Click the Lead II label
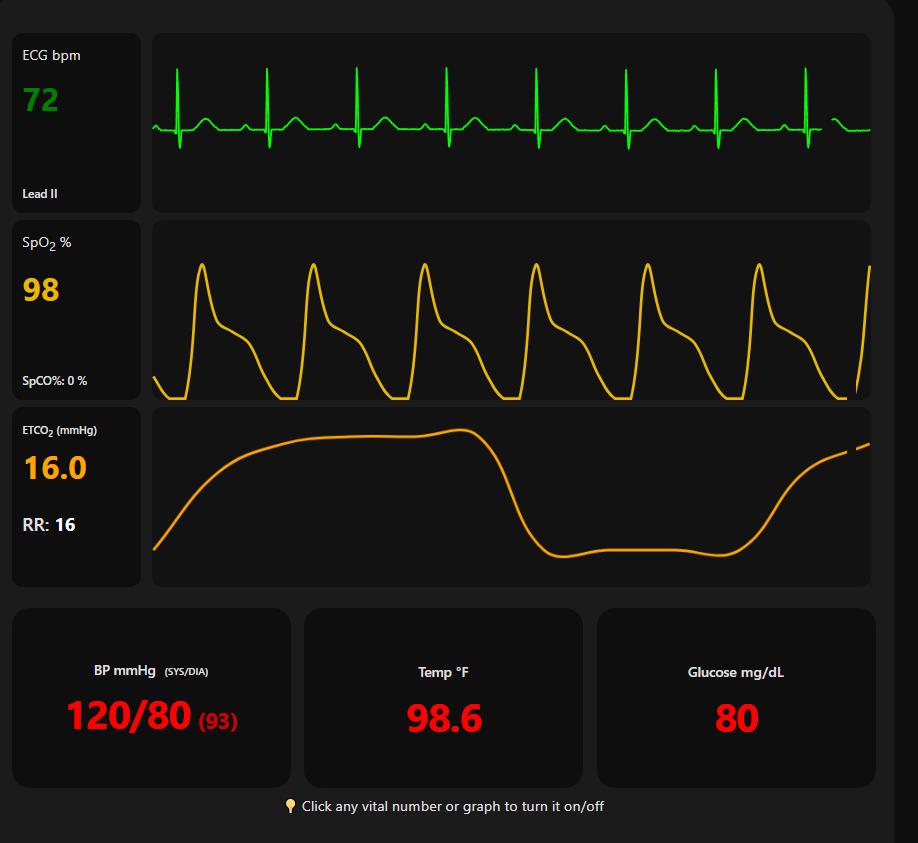 (40, 194)
